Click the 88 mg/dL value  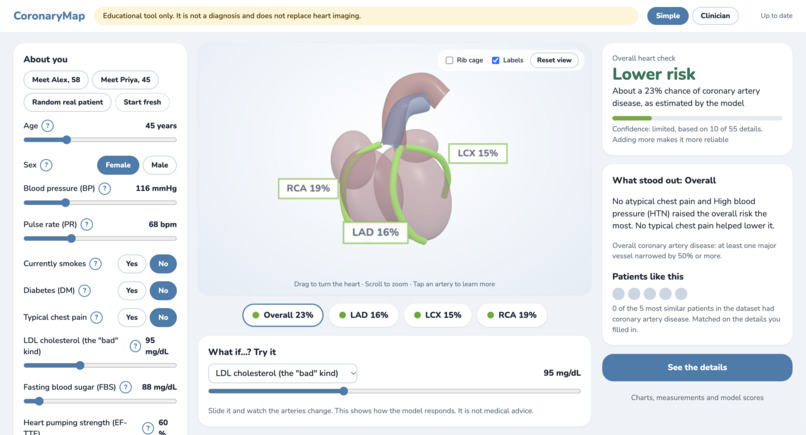[159, 387]
